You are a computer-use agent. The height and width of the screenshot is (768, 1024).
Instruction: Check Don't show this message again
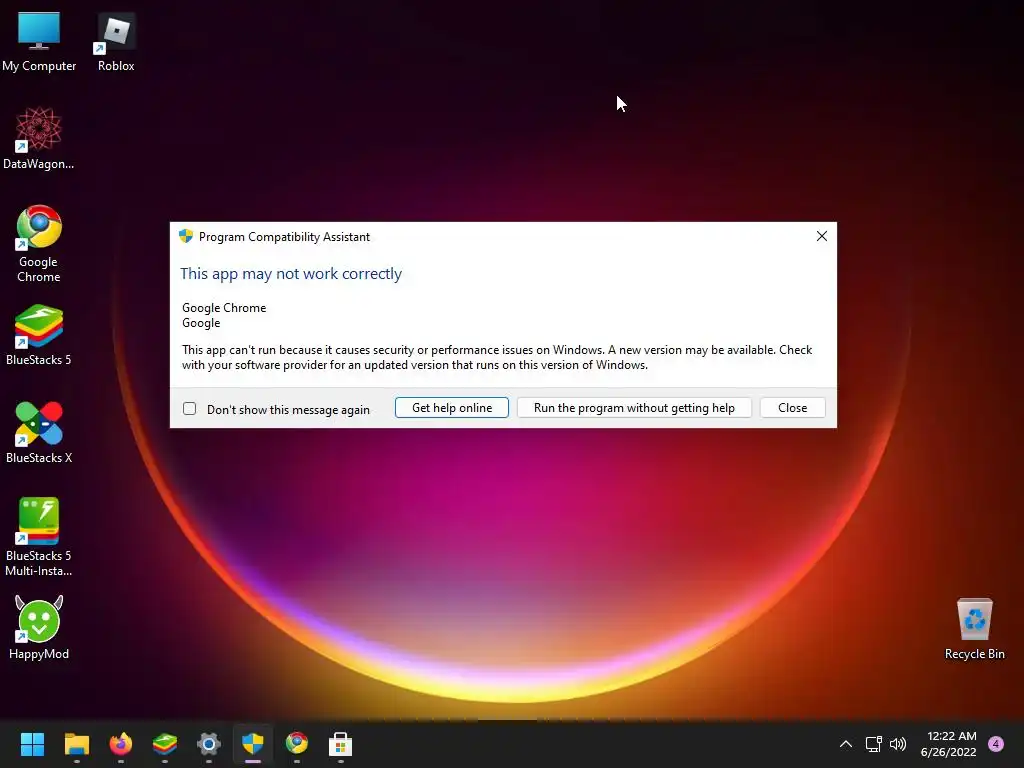pyautogui.click(x=189, y=409)
